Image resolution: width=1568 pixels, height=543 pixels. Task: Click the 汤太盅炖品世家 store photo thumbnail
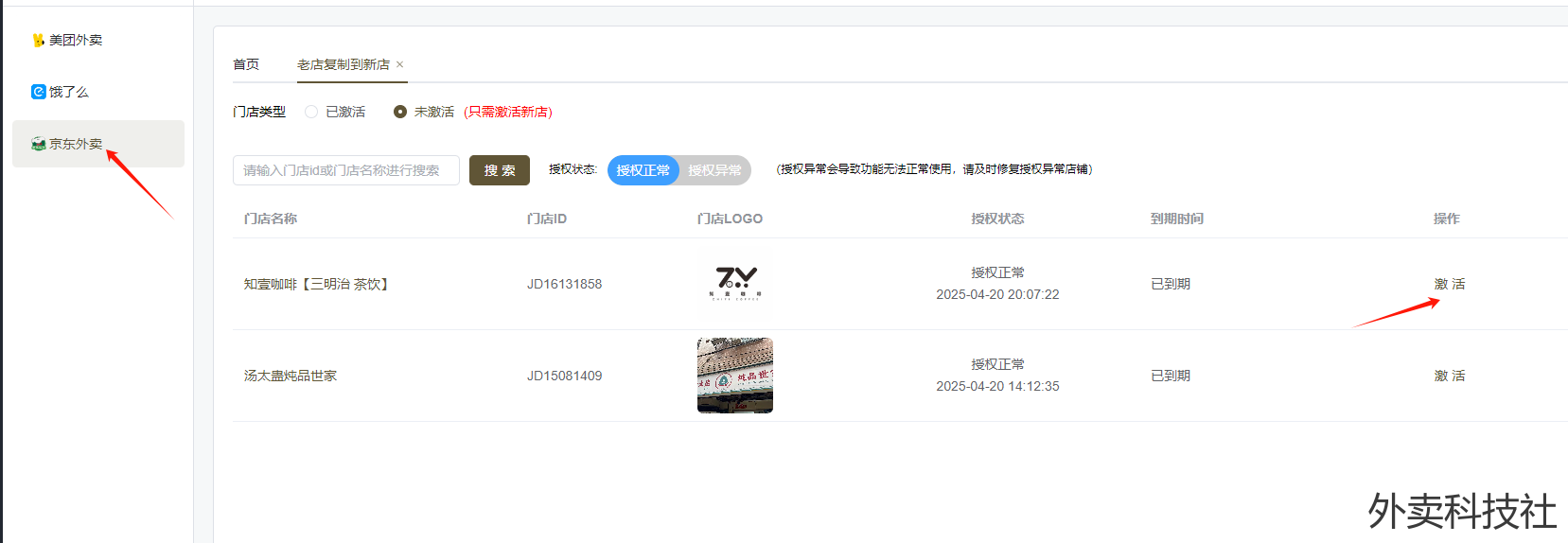(x=735, y=376)
